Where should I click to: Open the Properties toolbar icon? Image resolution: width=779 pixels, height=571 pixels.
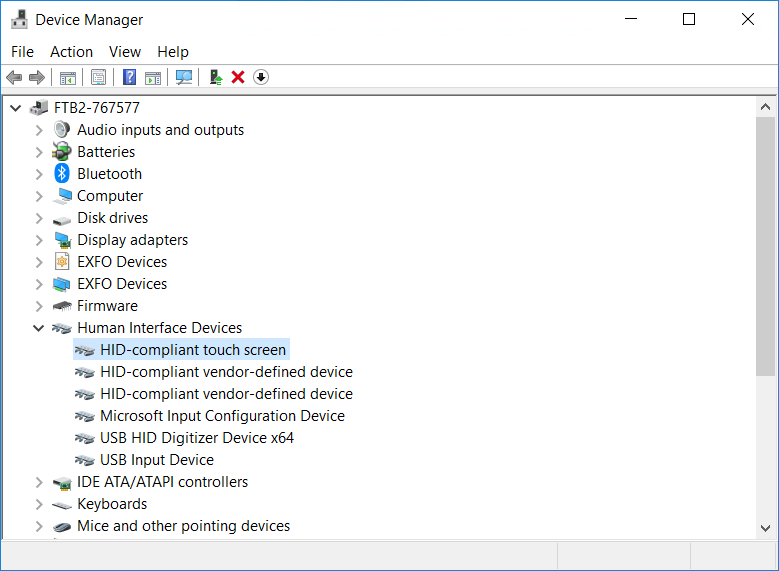pos(98,78)
